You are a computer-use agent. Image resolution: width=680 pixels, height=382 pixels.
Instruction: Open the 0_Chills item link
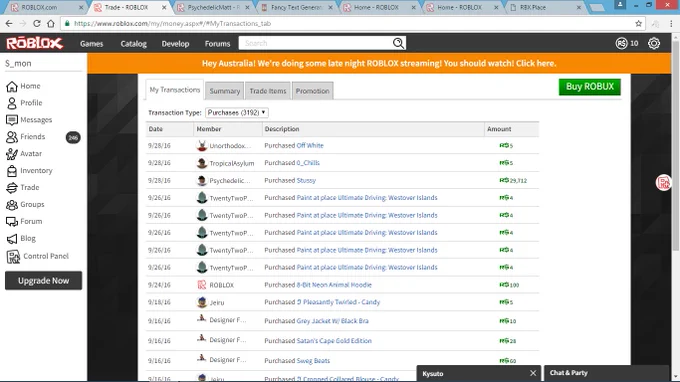(x=308, y=163)
